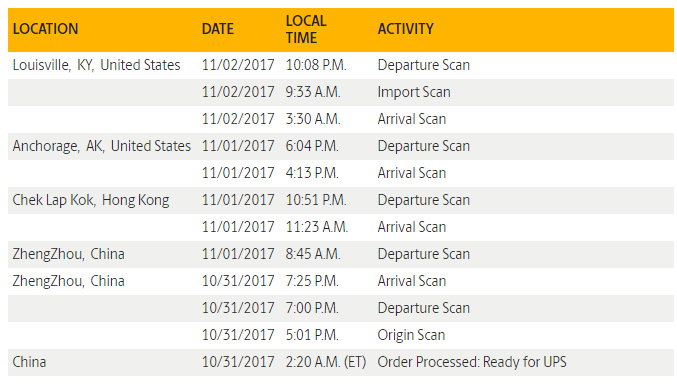This screenshot has width=677, height=389.
Task: Select the 9:33 A.M. time cell
Action: 313,92
